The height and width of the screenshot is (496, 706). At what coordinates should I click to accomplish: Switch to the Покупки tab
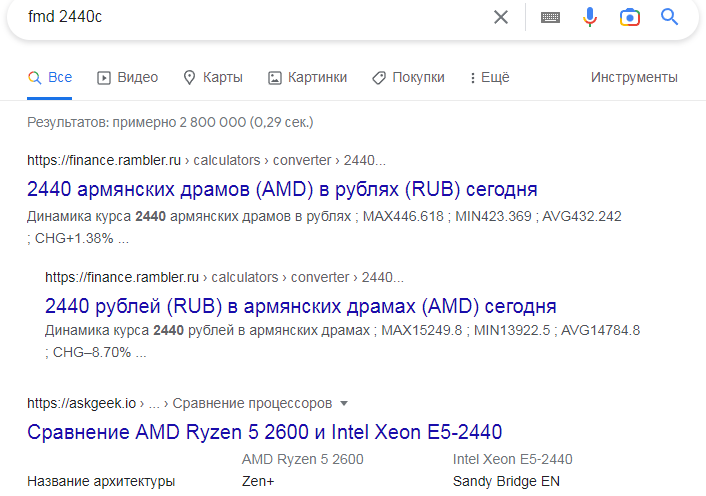point(408,77)
